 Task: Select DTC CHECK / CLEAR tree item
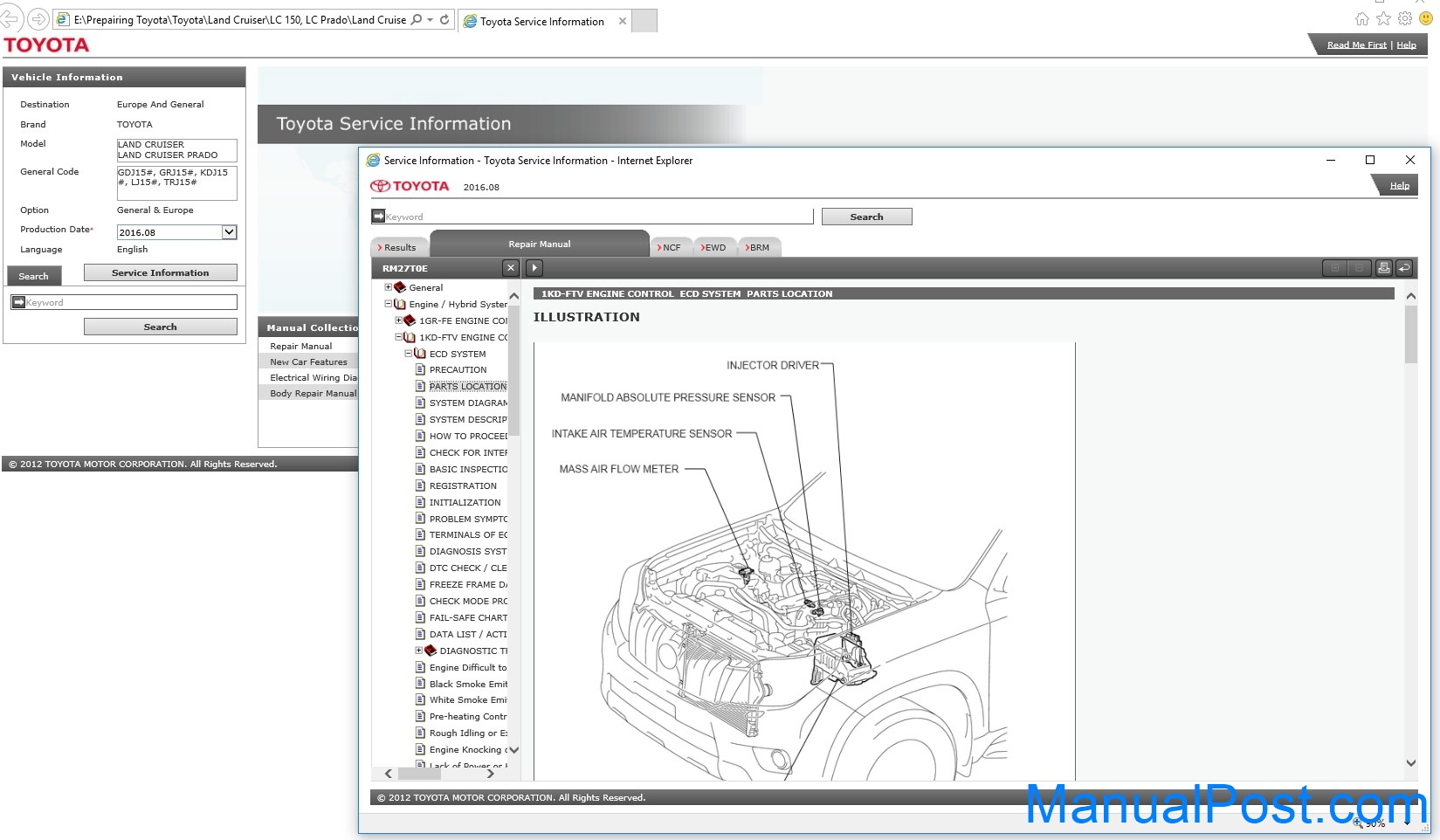468,568
